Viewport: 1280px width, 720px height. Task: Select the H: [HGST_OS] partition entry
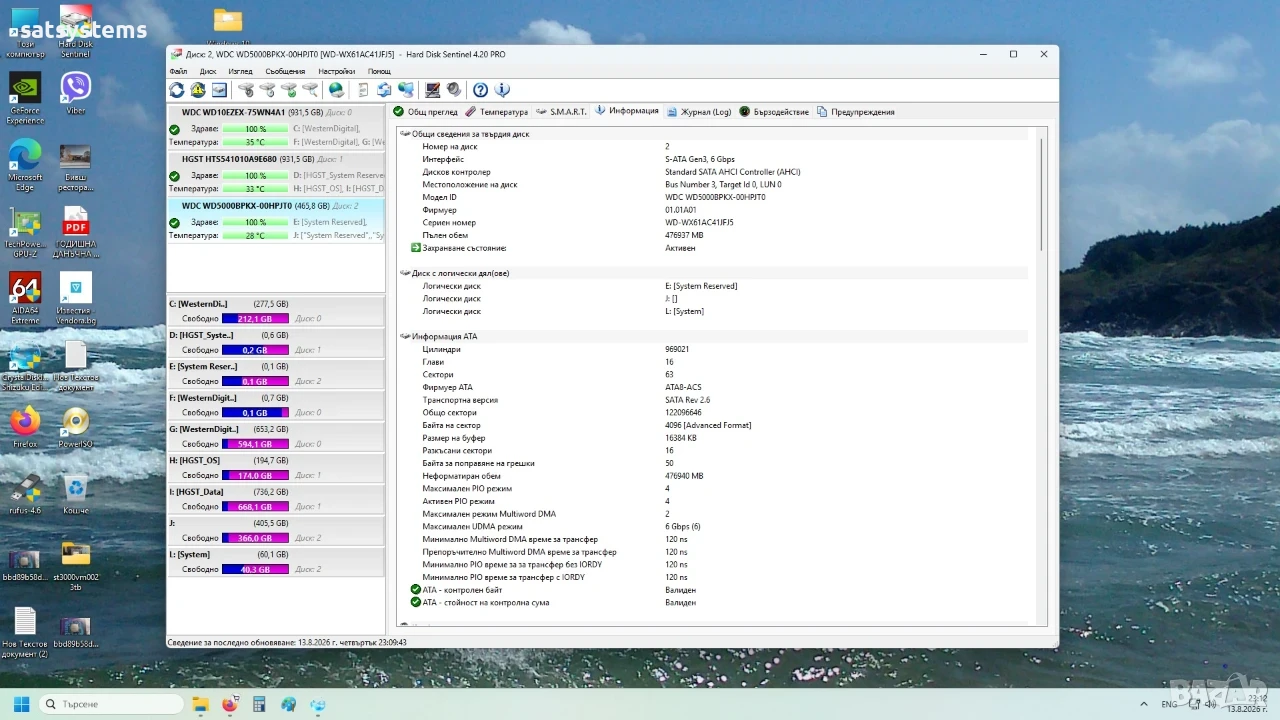275,467
